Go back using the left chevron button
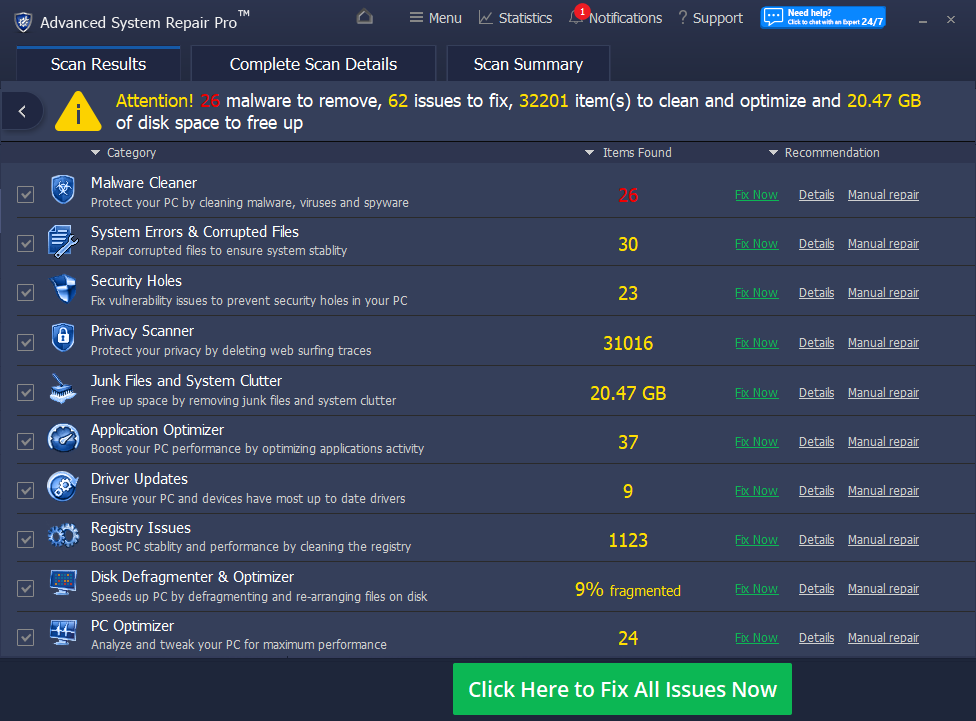976x721 pixels. point(22,111)
